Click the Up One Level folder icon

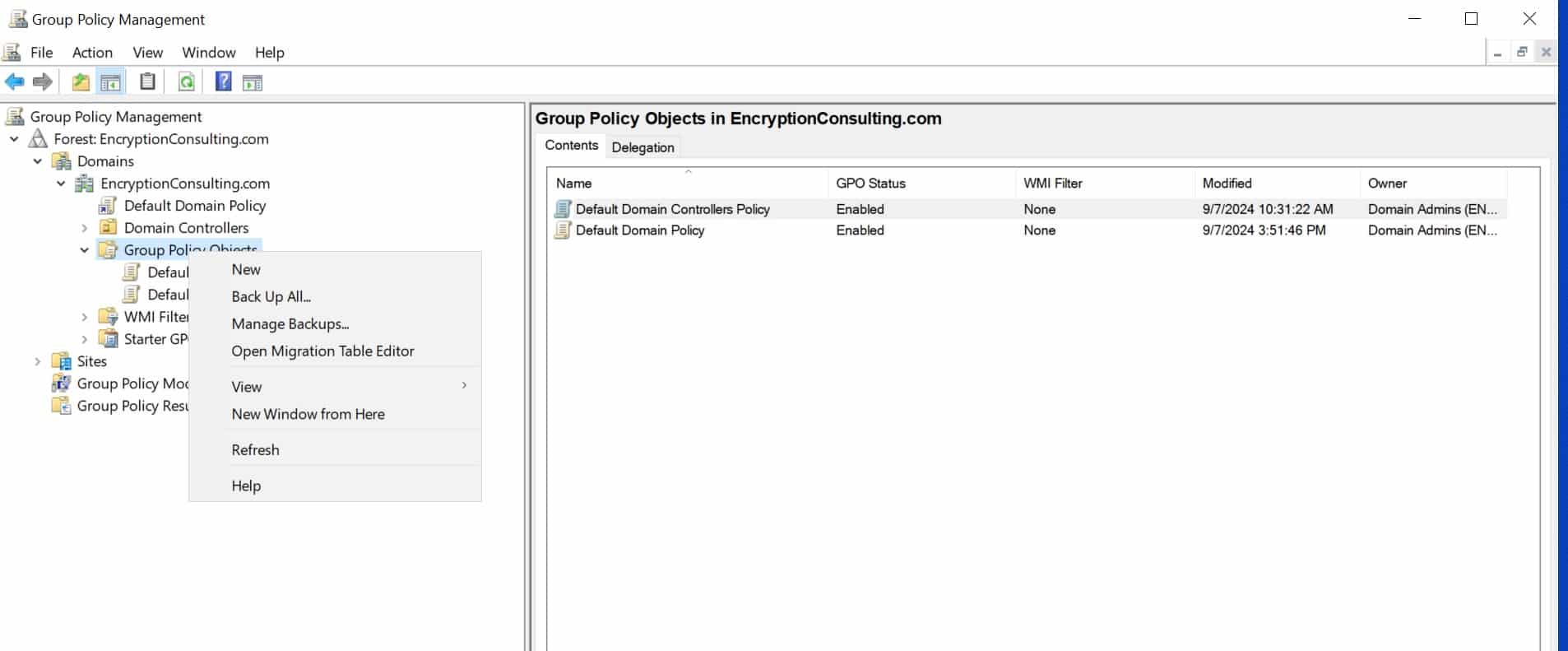tap(81, 81)
